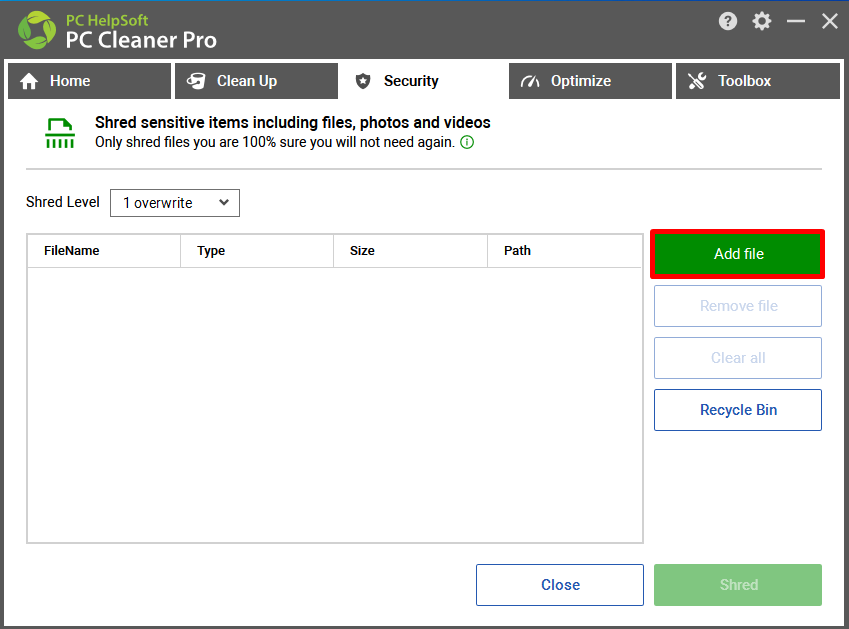This screenshot has height=629, width=849.
Task: Sort by Type column header
Action: point(257,251)
